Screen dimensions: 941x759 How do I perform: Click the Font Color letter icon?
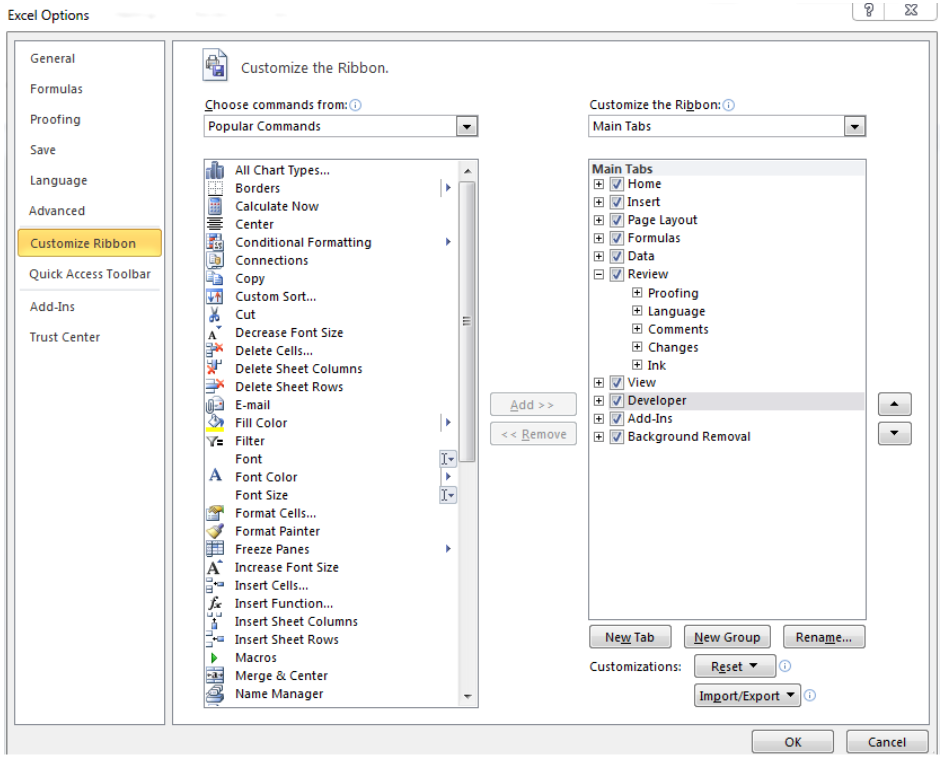click(215, 476)
